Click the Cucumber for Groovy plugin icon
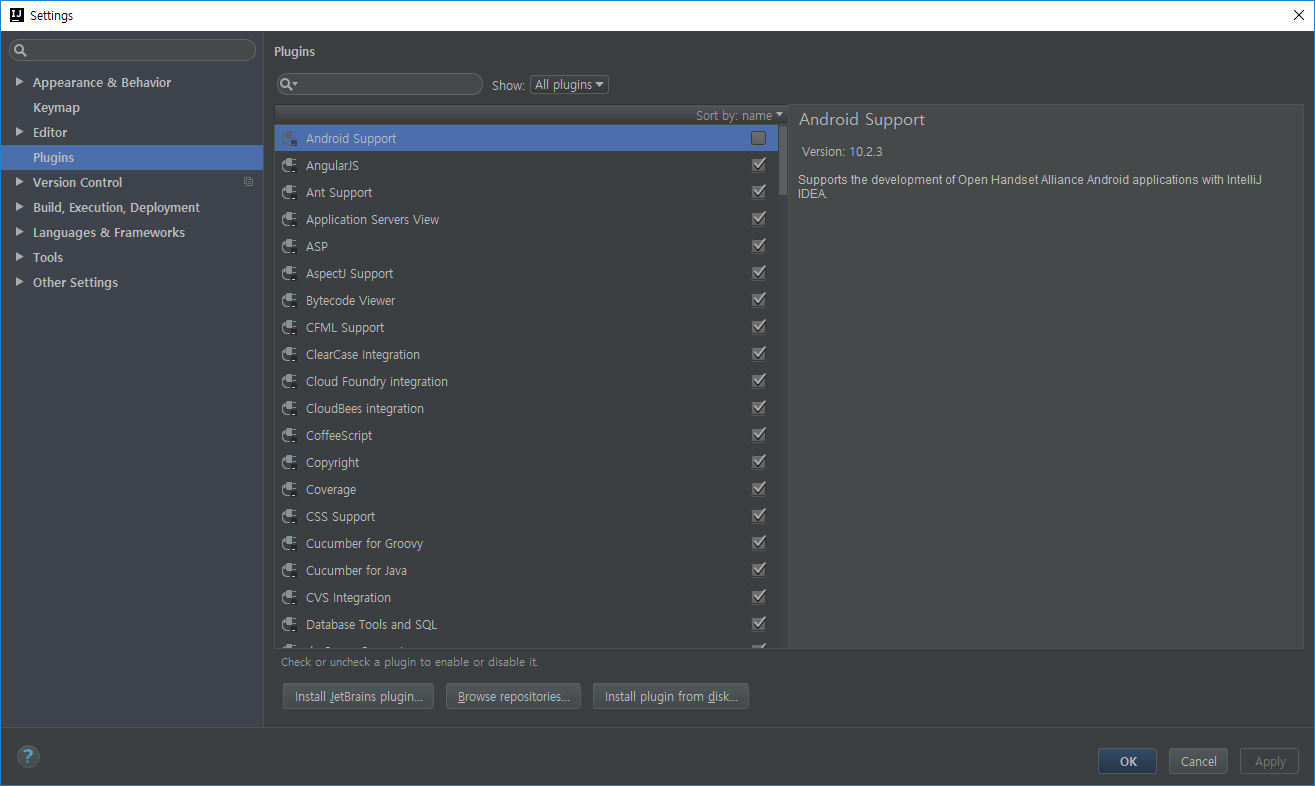Viewport: 1315px width, 786px height. pyautogui.click(x=290, y=544)
